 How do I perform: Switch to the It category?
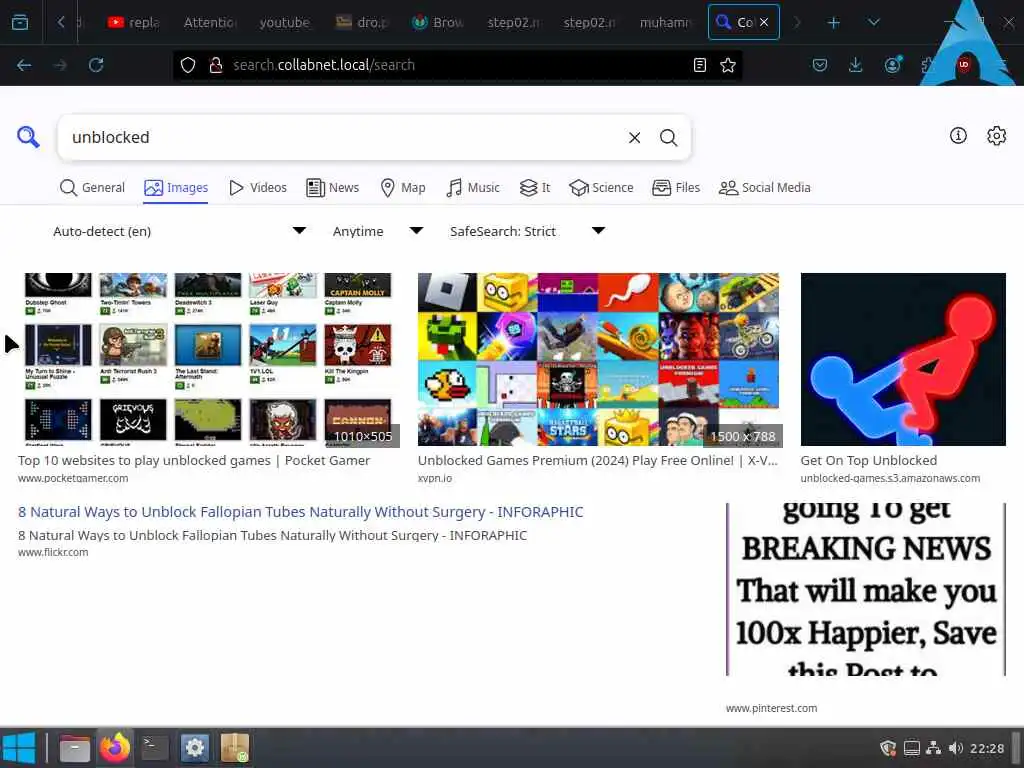(535, 188)
